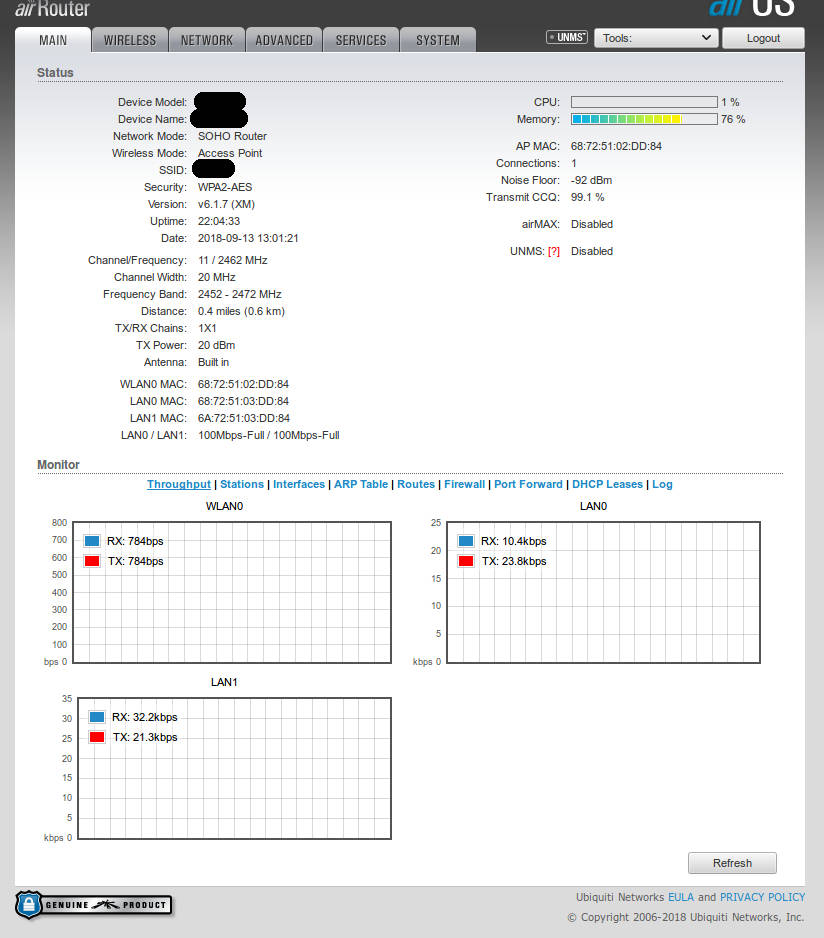Click the Logout button
The height and width of the screenshot is (938, 824).
click(763, 38)
